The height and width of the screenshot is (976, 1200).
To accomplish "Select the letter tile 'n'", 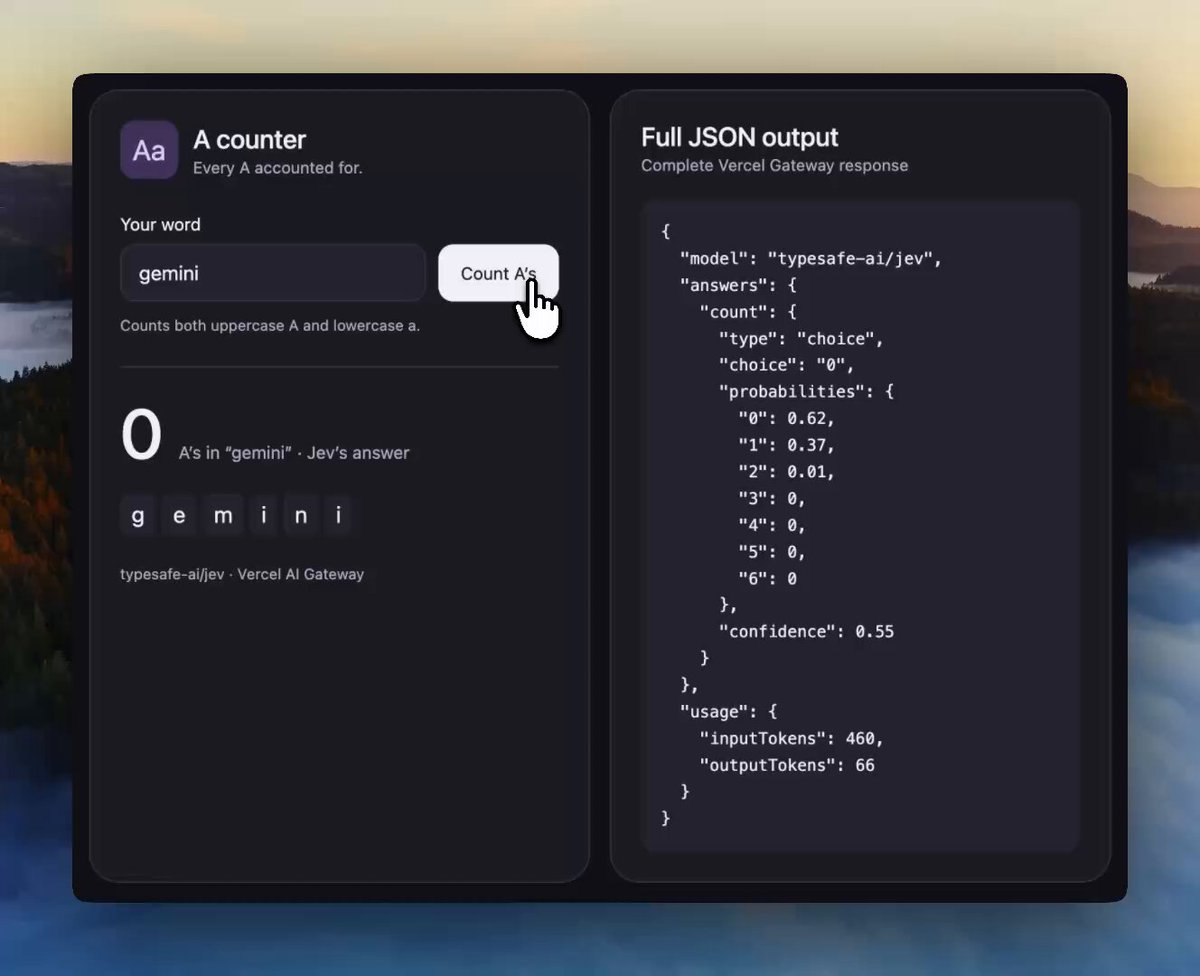I will (300, 516).
